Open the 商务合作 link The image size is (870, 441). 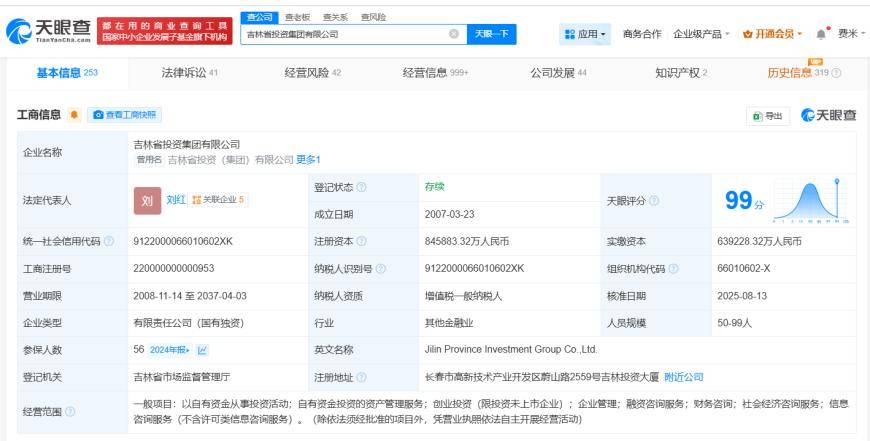click(x=642, y=34)
